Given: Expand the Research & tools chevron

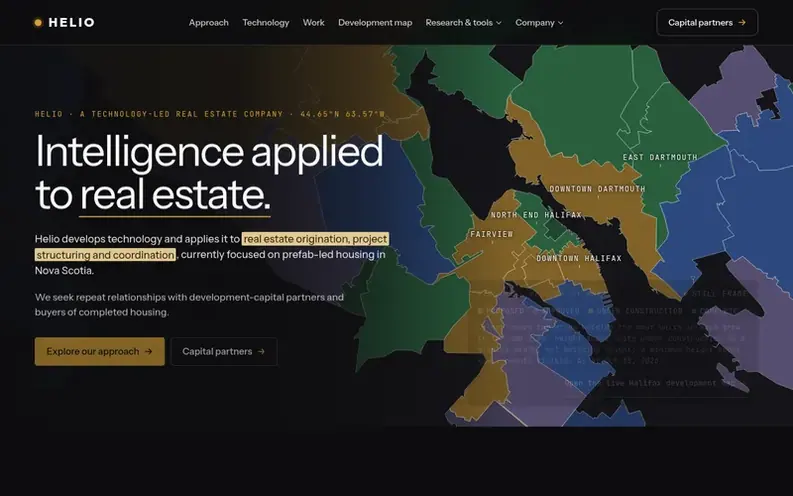Looking at the screenshot, I should click(499, 23).
